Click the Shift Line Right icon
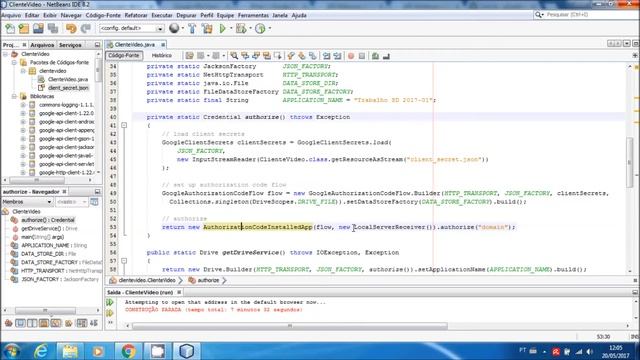 click(337, 56)
